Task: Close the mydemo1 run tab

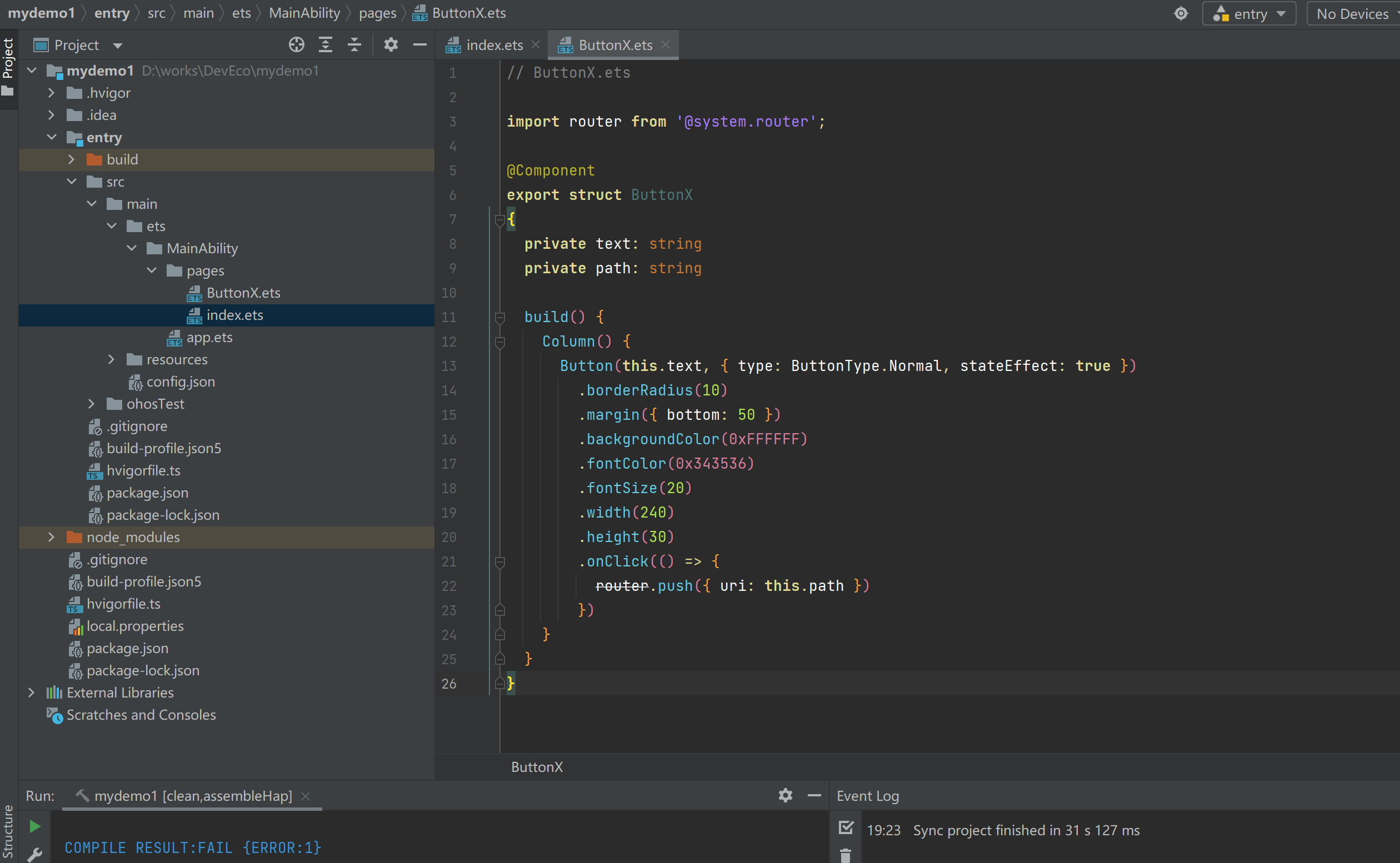Action: click(306, 796)
